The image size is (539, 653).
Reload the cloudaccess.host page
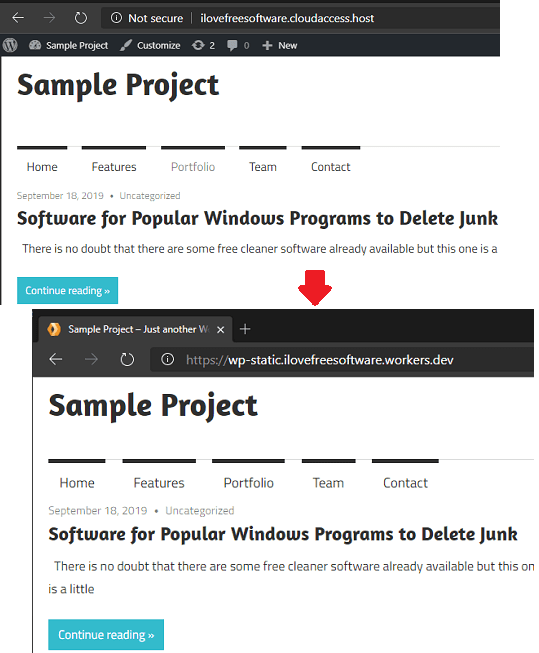tap(81, 18)
